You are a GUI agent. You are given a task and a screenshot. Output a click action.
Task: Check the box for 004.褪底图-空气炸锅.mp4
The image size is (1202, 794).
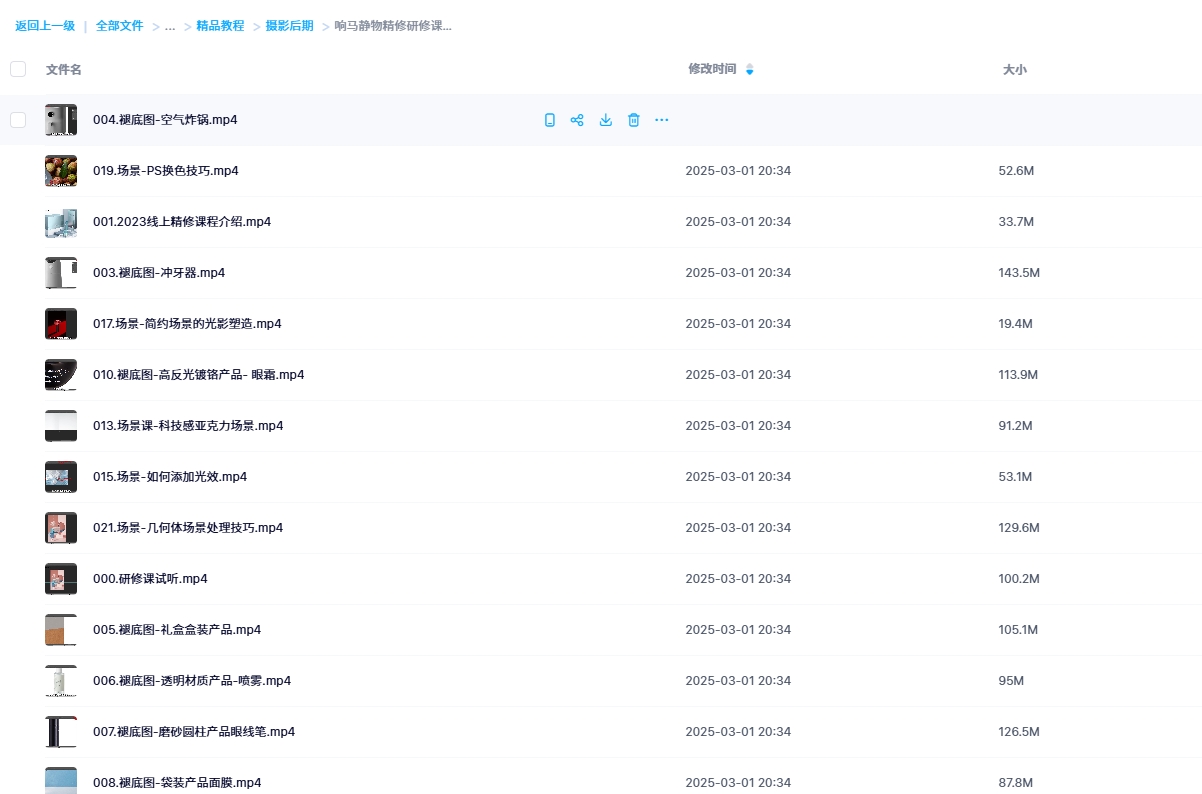pyautogui.click(x=18, y=120)
